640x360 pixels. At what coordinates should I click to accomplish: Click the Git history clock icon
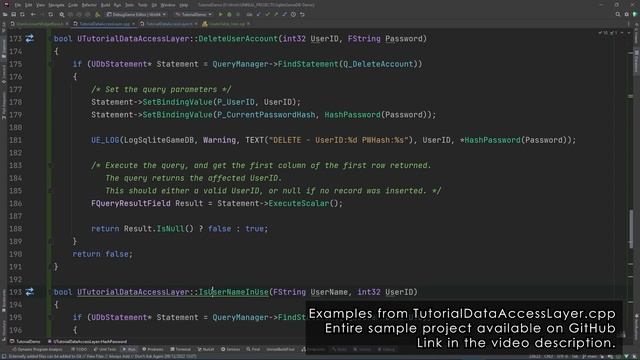[293, 14]
